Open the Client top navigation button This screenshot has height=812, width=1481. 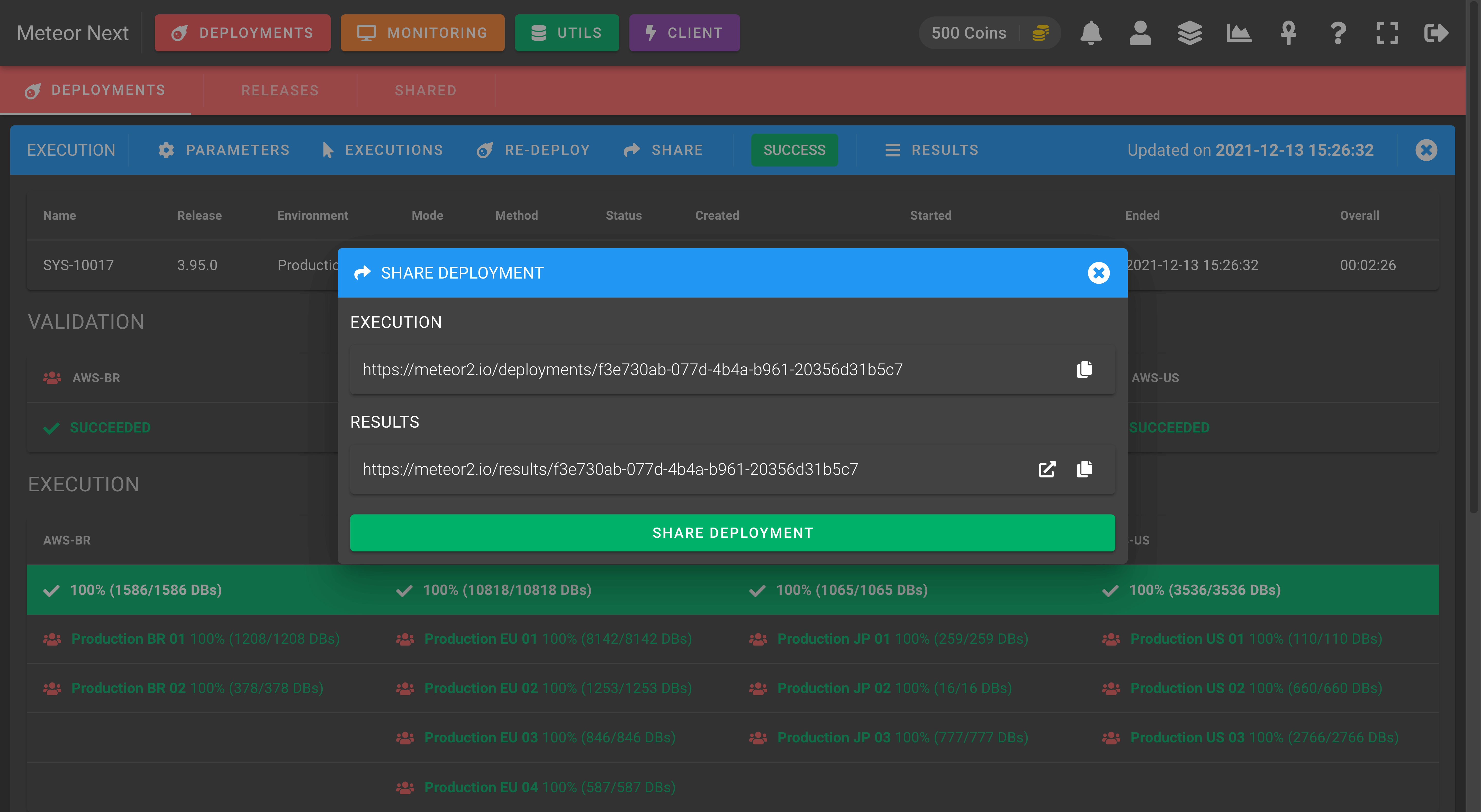(684, 33)
